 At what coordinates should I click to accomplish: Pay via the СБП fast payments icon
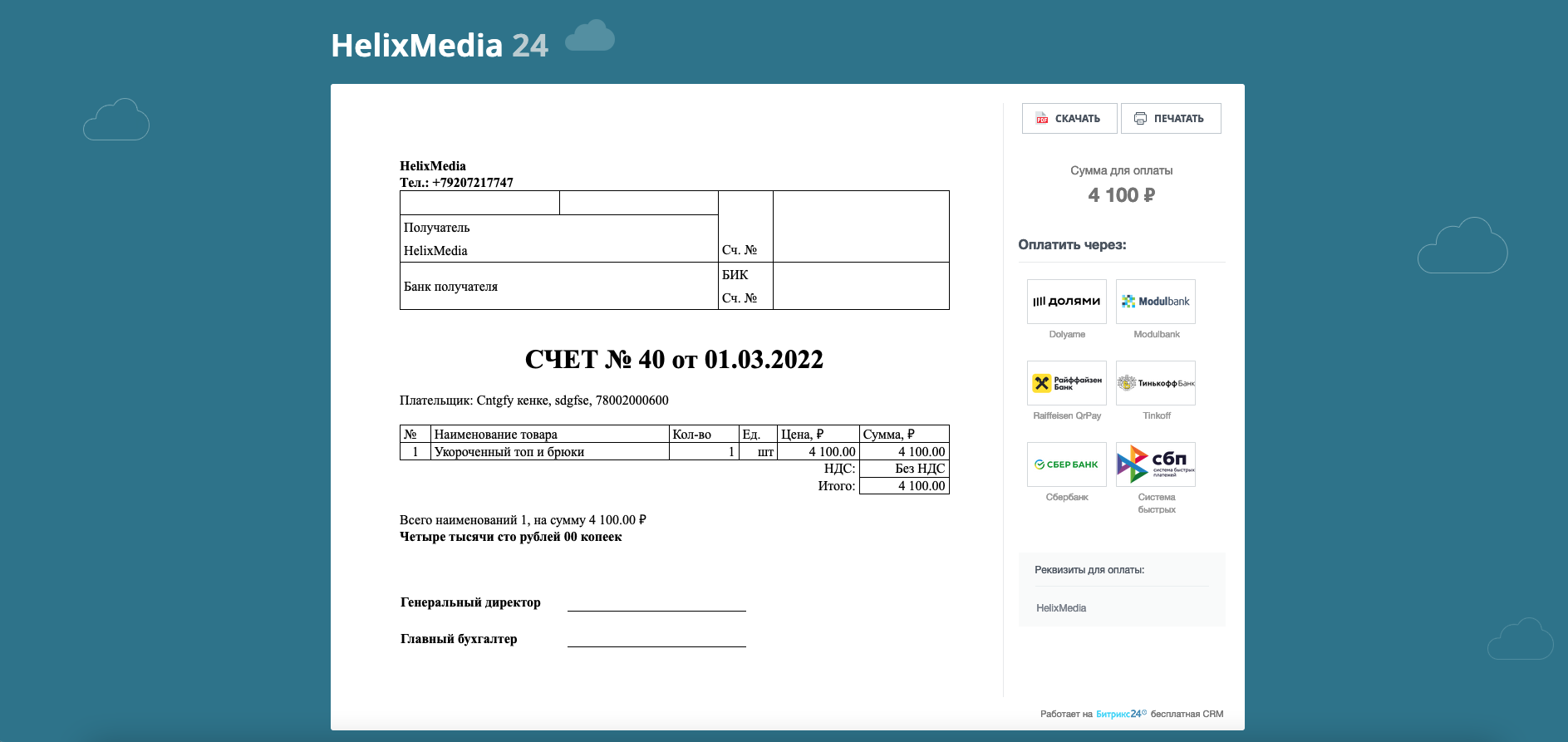1155,464
